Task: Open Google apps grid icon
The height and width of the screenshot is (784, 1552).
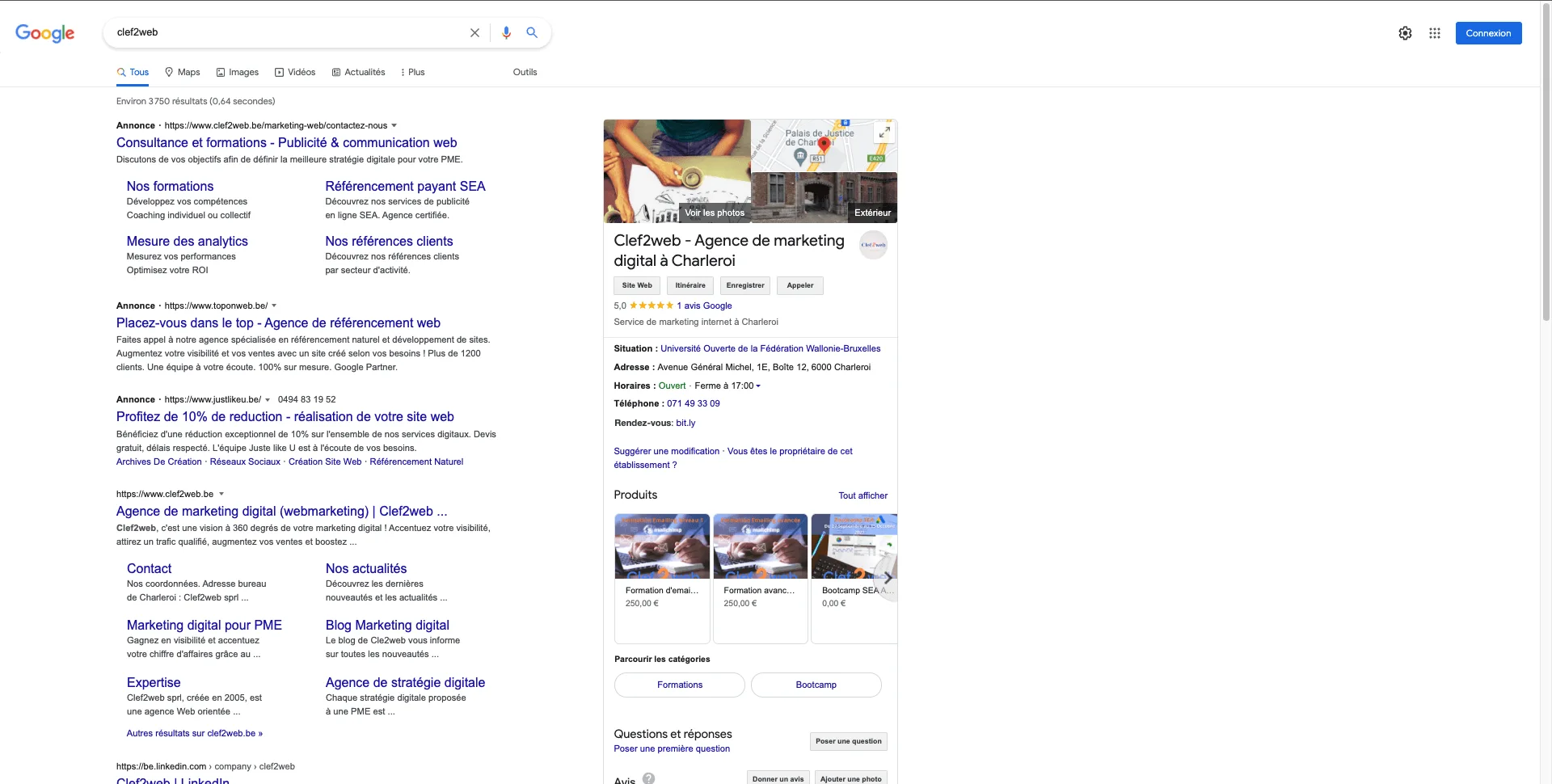Action: pos(1434,33)
